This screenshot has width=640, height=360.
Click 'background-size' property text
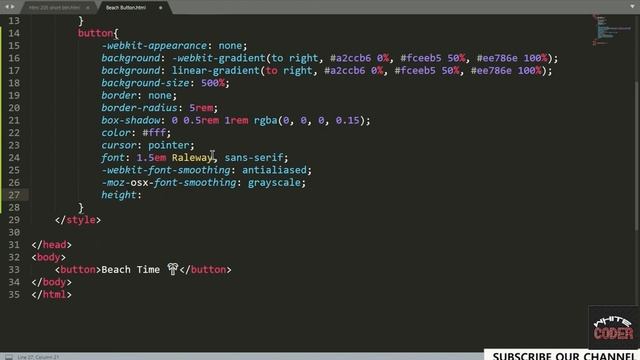tap(145, 83)
